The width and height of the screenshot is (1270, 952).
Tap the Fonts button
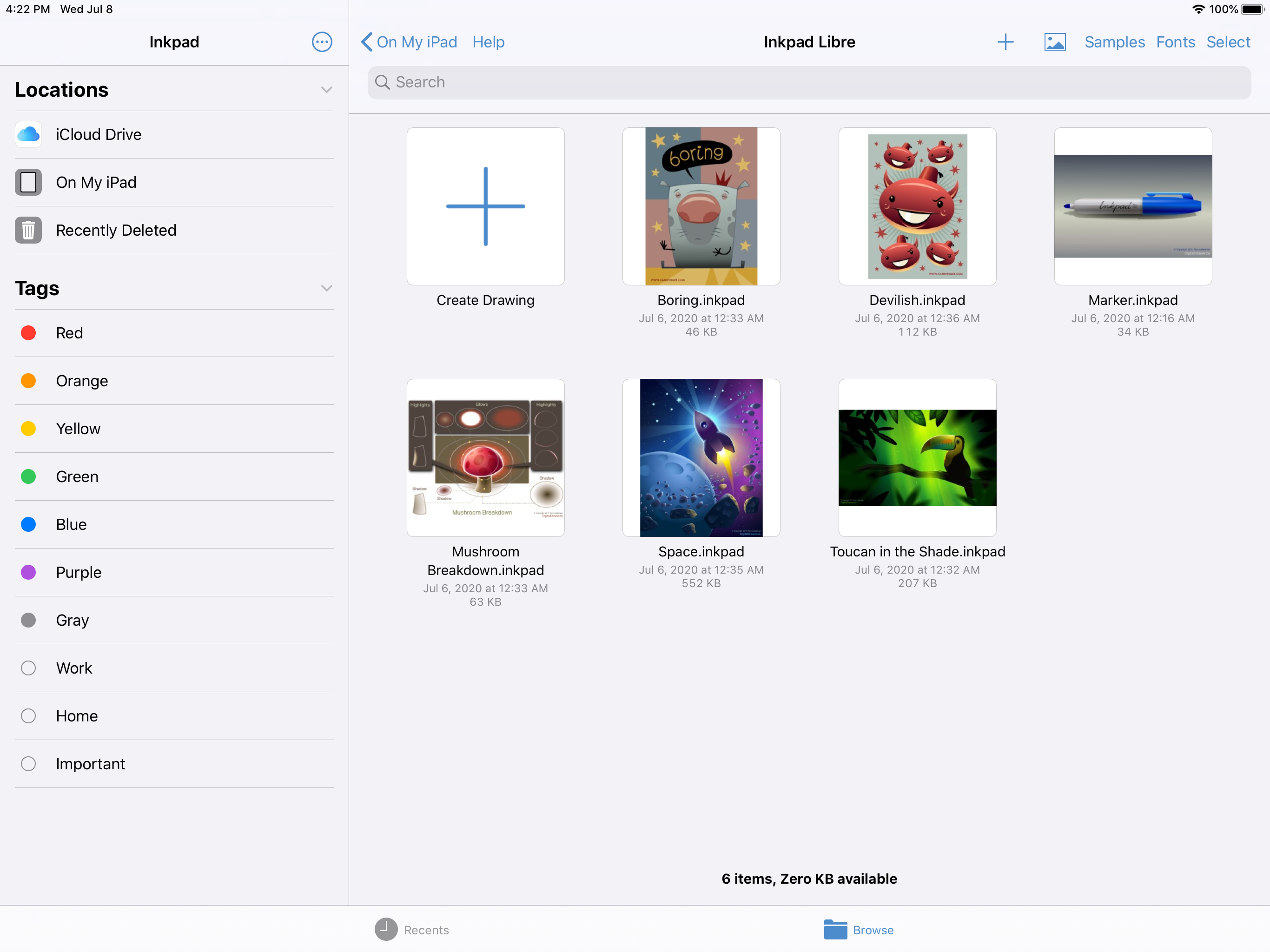click(1175, 42)
